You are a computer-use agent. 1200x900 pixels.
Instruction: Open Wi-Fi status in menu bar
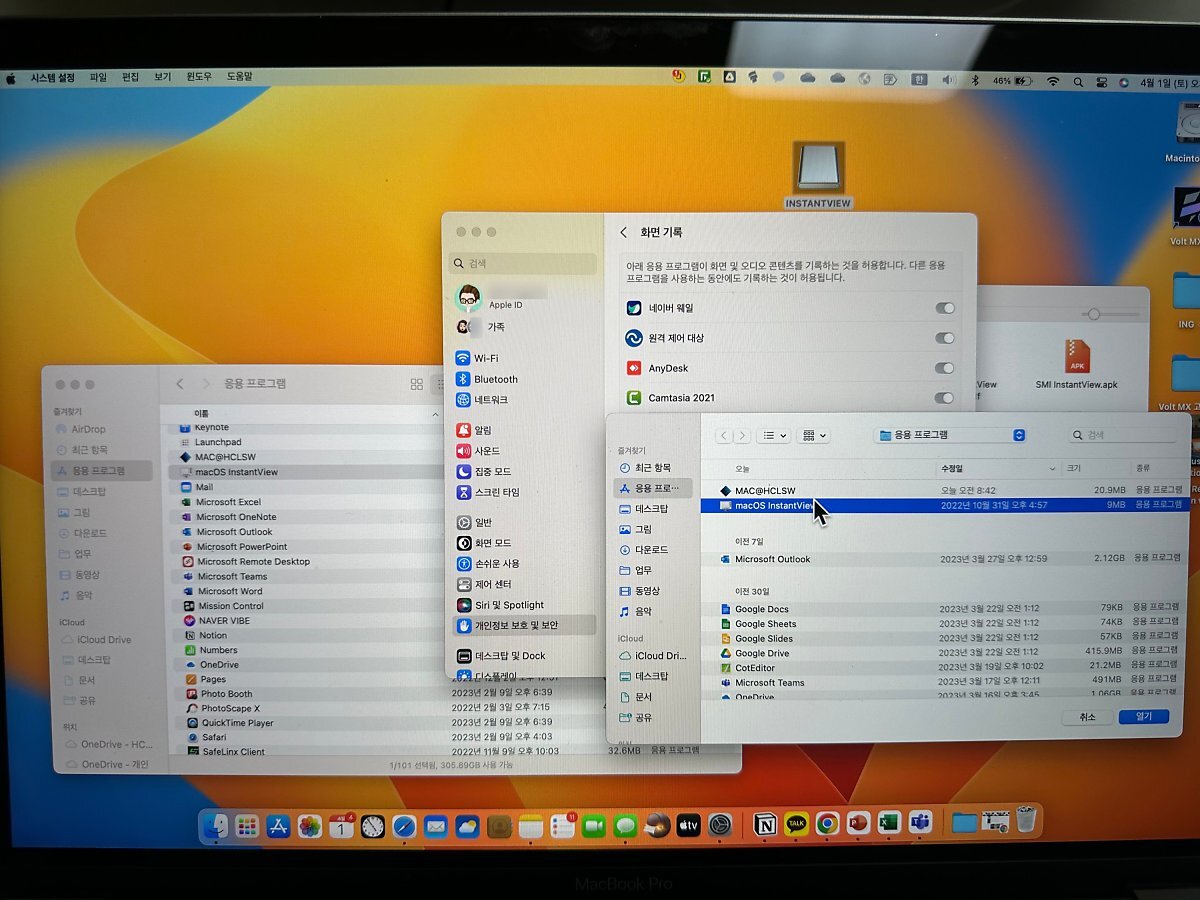click(x=1052, y=81)
